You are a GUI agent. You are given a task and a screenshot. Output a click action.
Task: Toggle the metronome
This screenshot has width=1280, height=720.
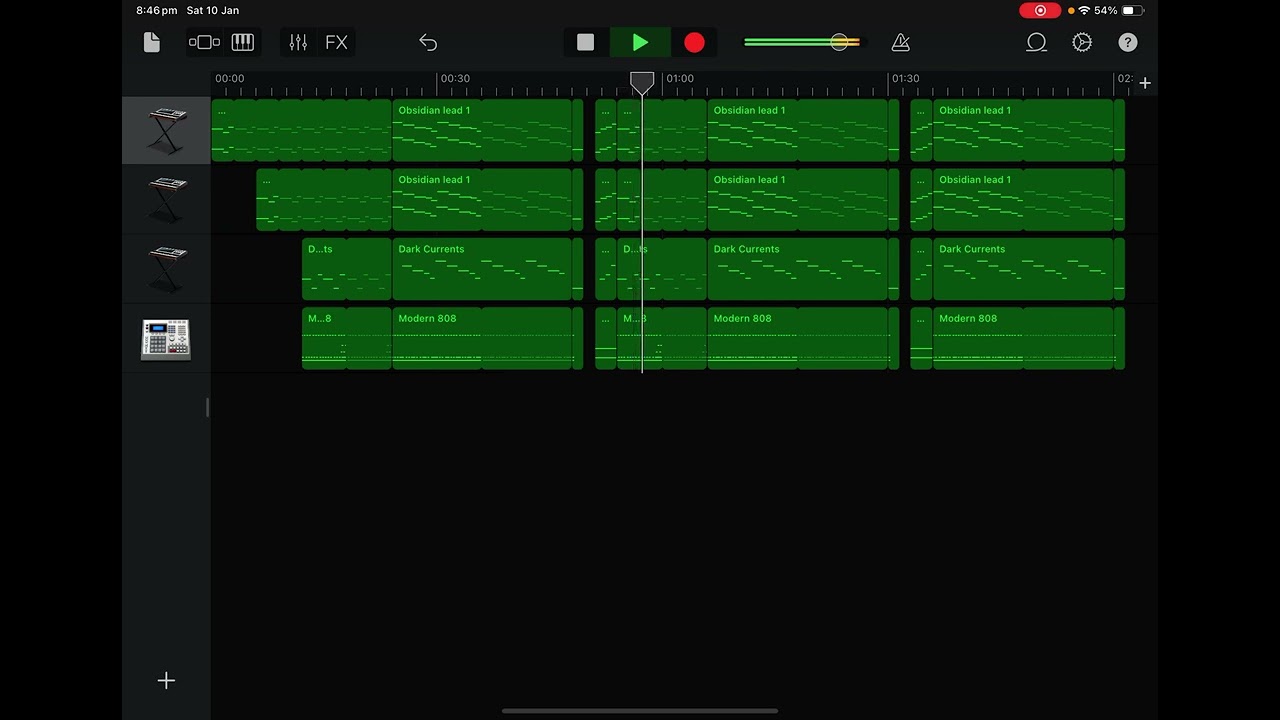click(x=901, y=42)
